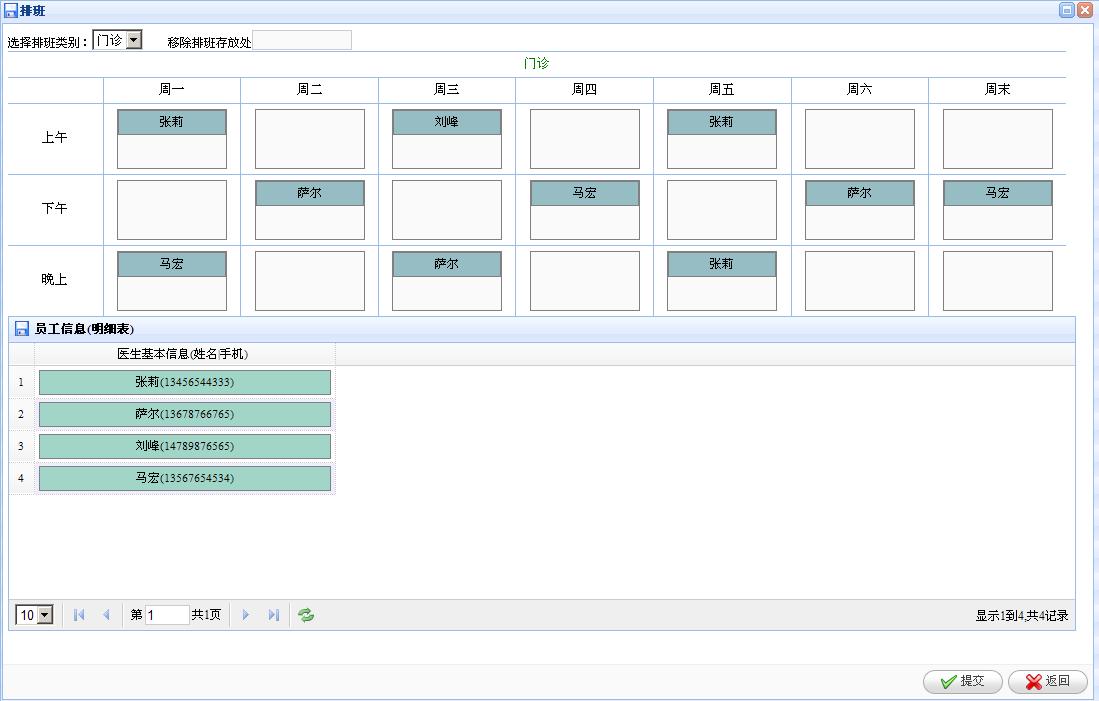Click the empty 周四 上午 schedule box
1099x701 pixels.
[585, 139]
